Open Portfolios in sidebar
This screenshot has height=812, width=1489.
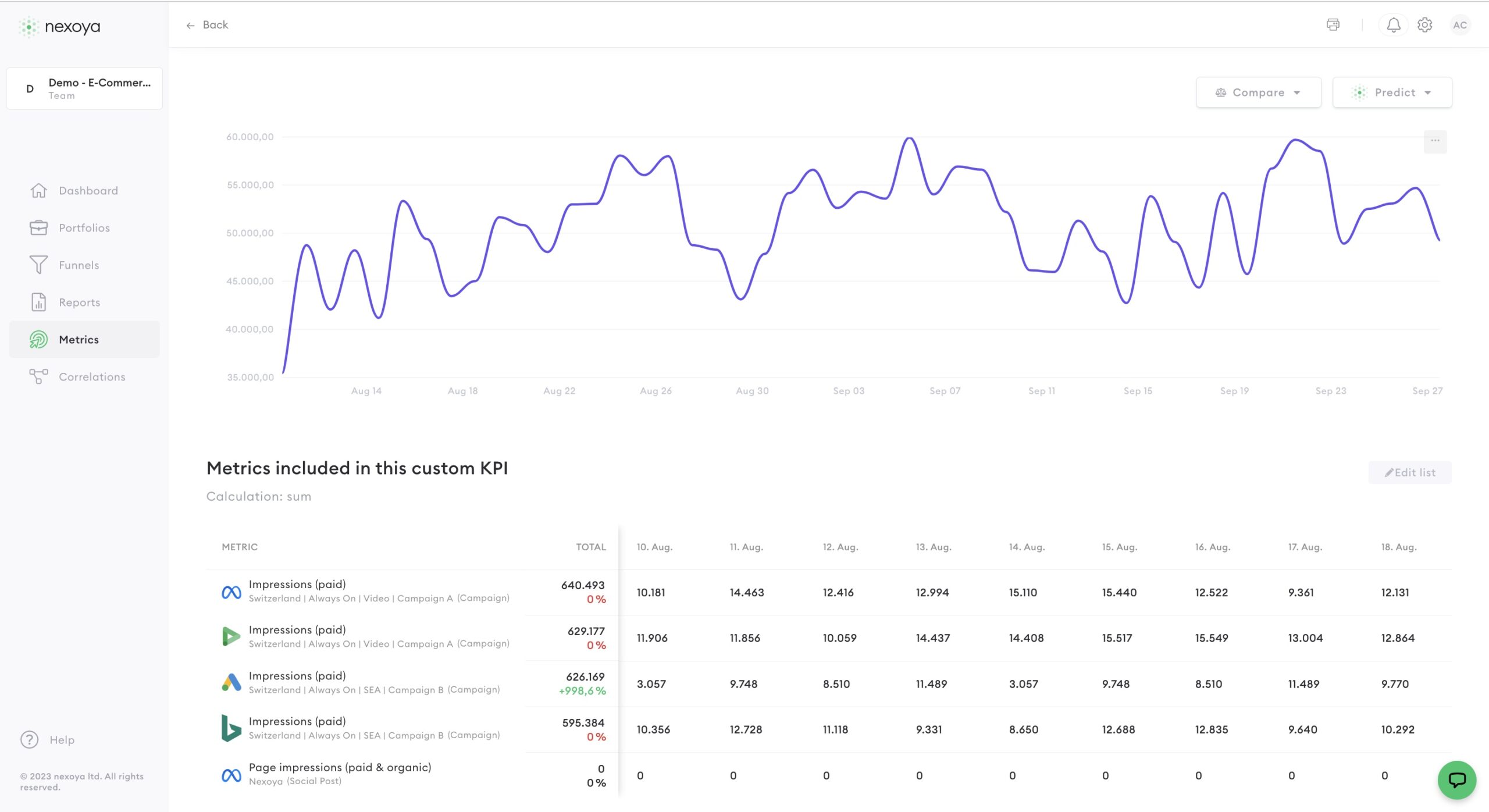tap(84, 228)
